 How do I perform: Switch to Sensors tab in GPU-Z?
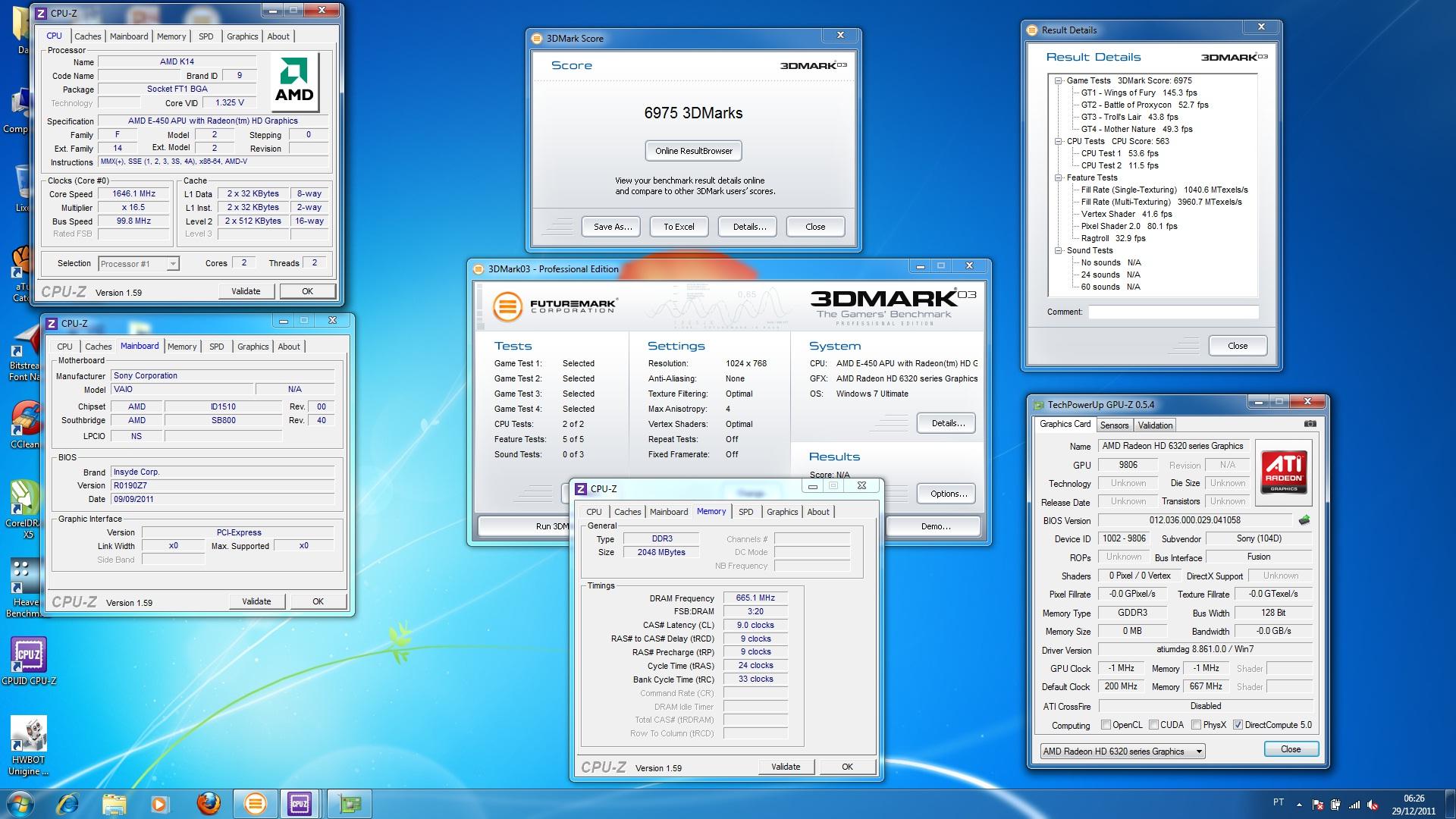tap(1114, 425)
